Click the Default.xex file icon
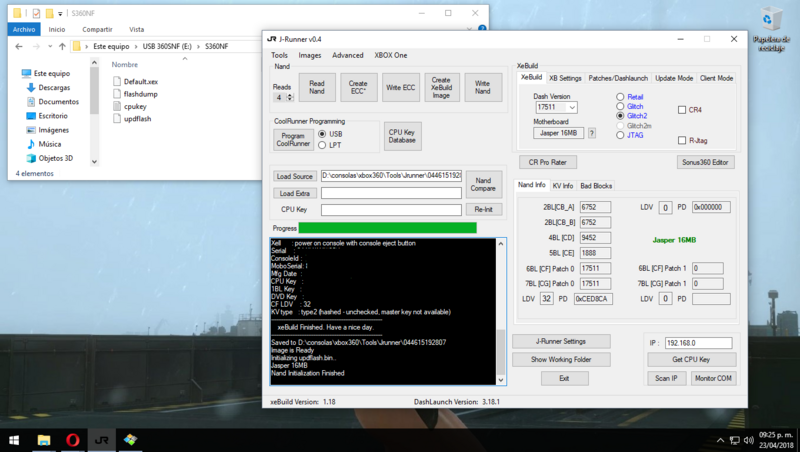800x452 pixels. [117, 81]
